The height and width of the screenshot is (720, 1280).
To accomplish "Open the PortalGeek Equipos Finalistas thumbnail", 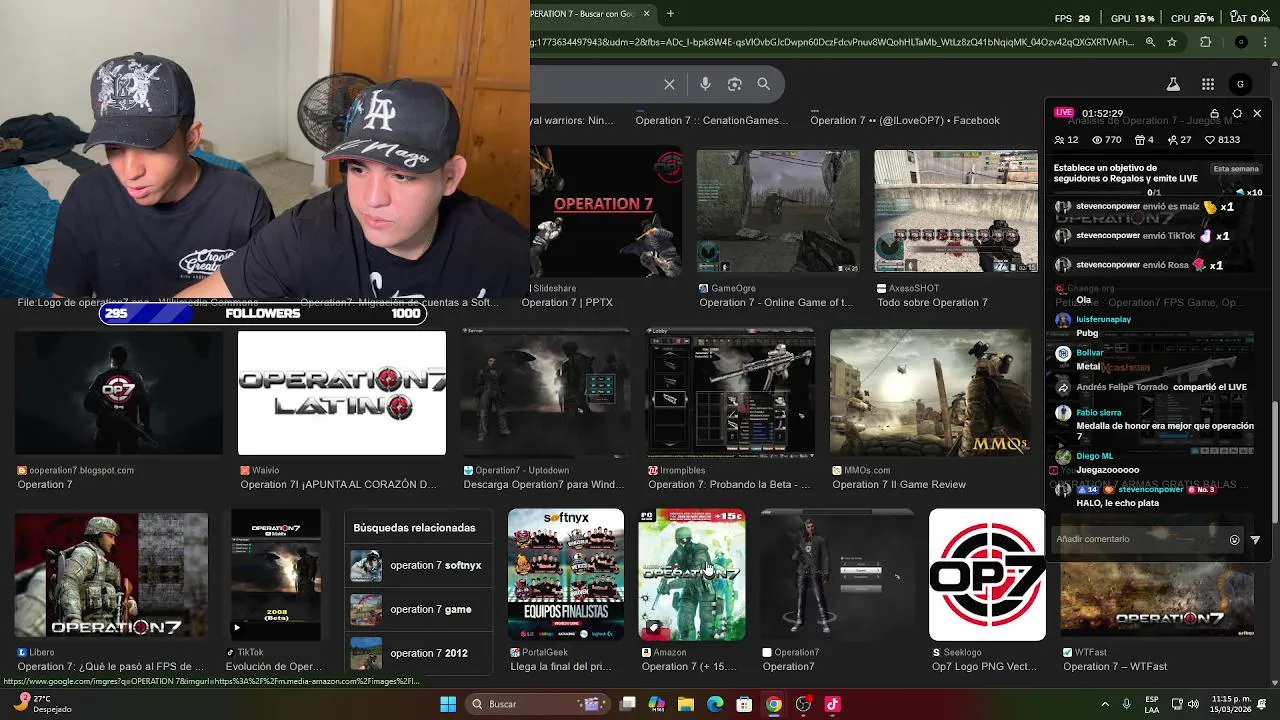I will coord(566,575).
